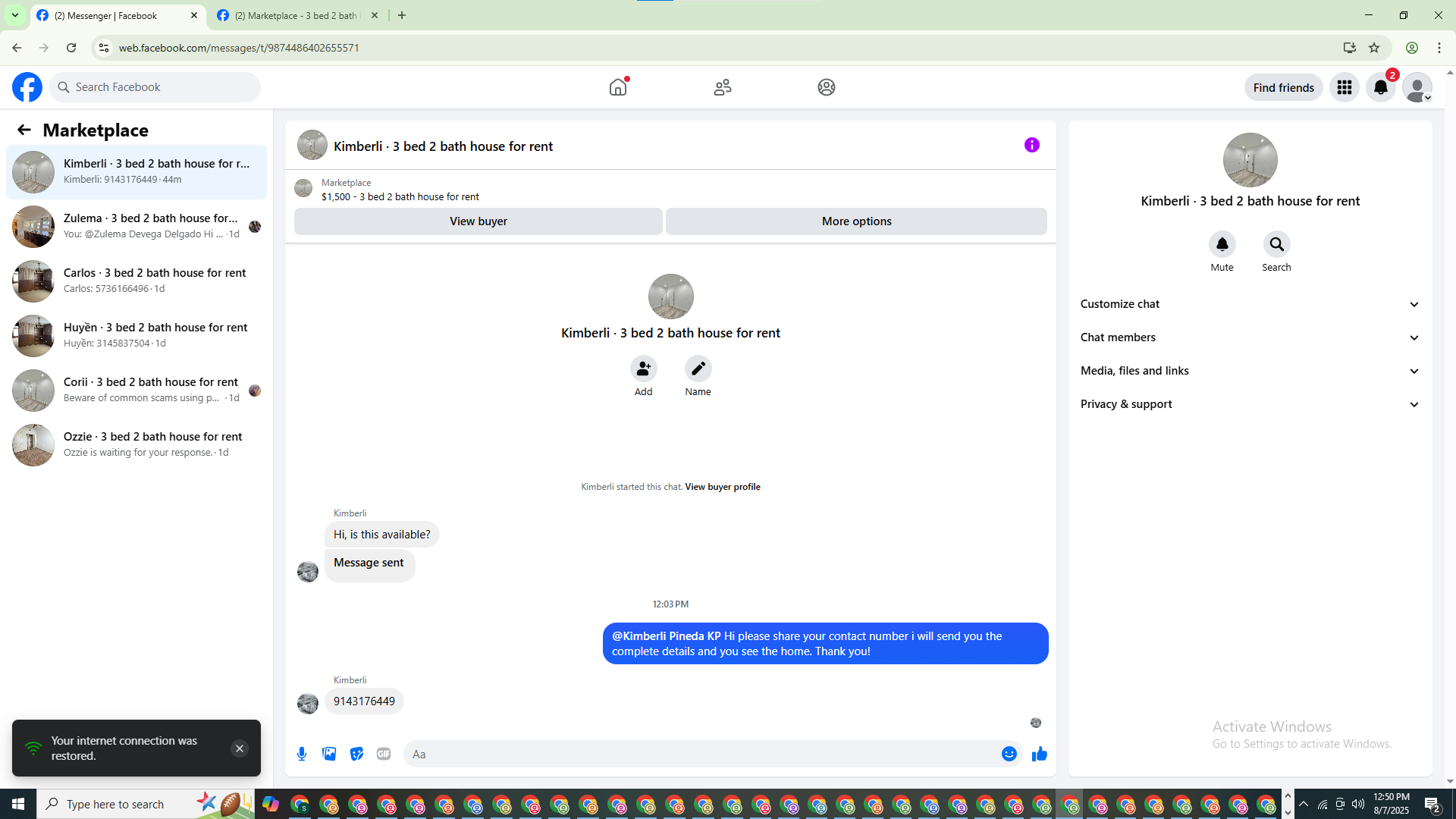Send a thumbs-up like
Viewport: 1456px width, 819px height.
1039,754
